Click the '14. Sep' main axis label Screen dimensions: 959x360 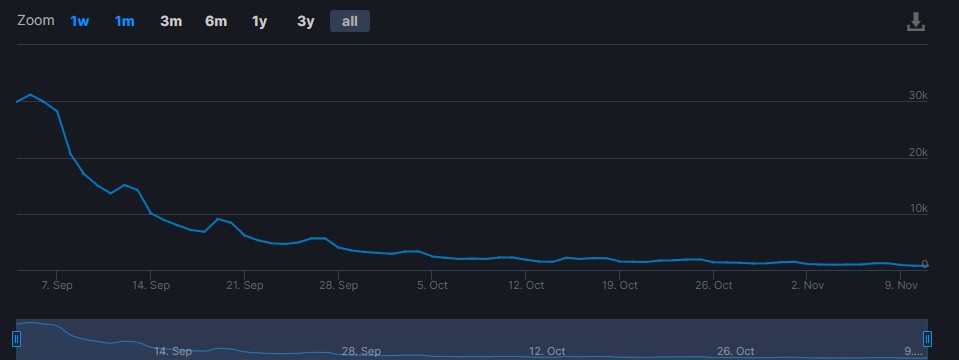[150, 285]
